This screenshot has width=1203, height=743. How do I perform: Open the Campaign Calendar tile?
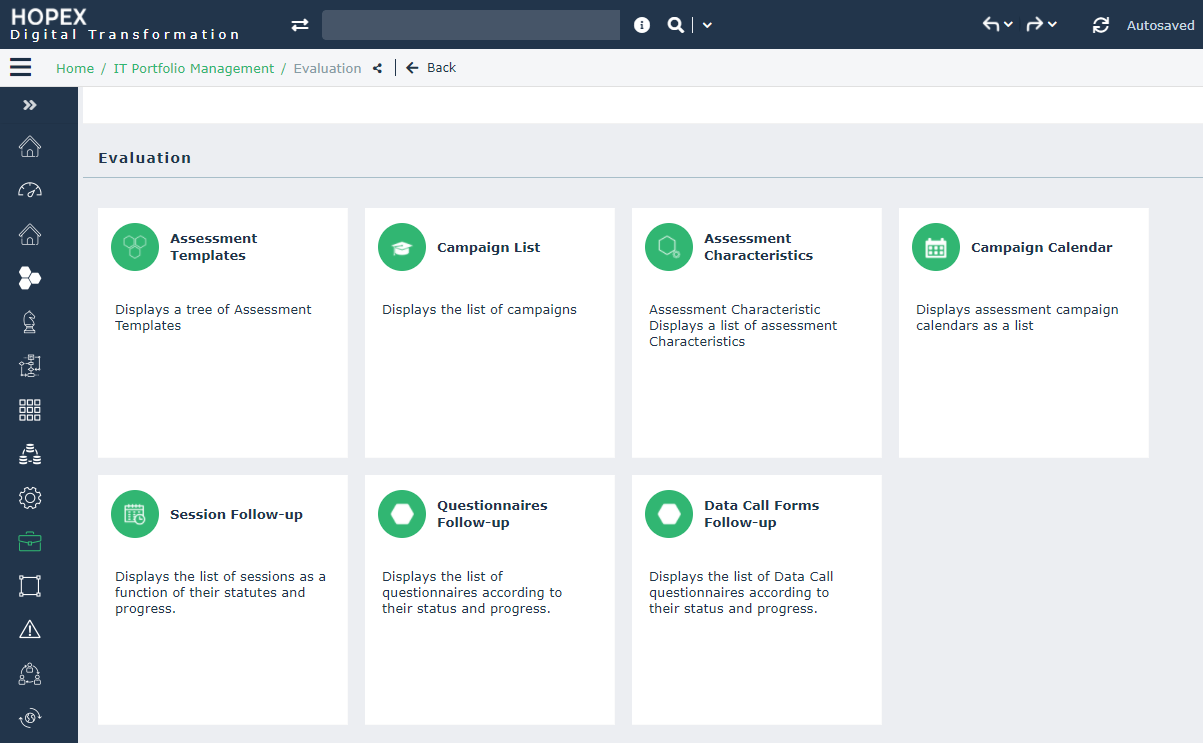(x=1023, y=332)
